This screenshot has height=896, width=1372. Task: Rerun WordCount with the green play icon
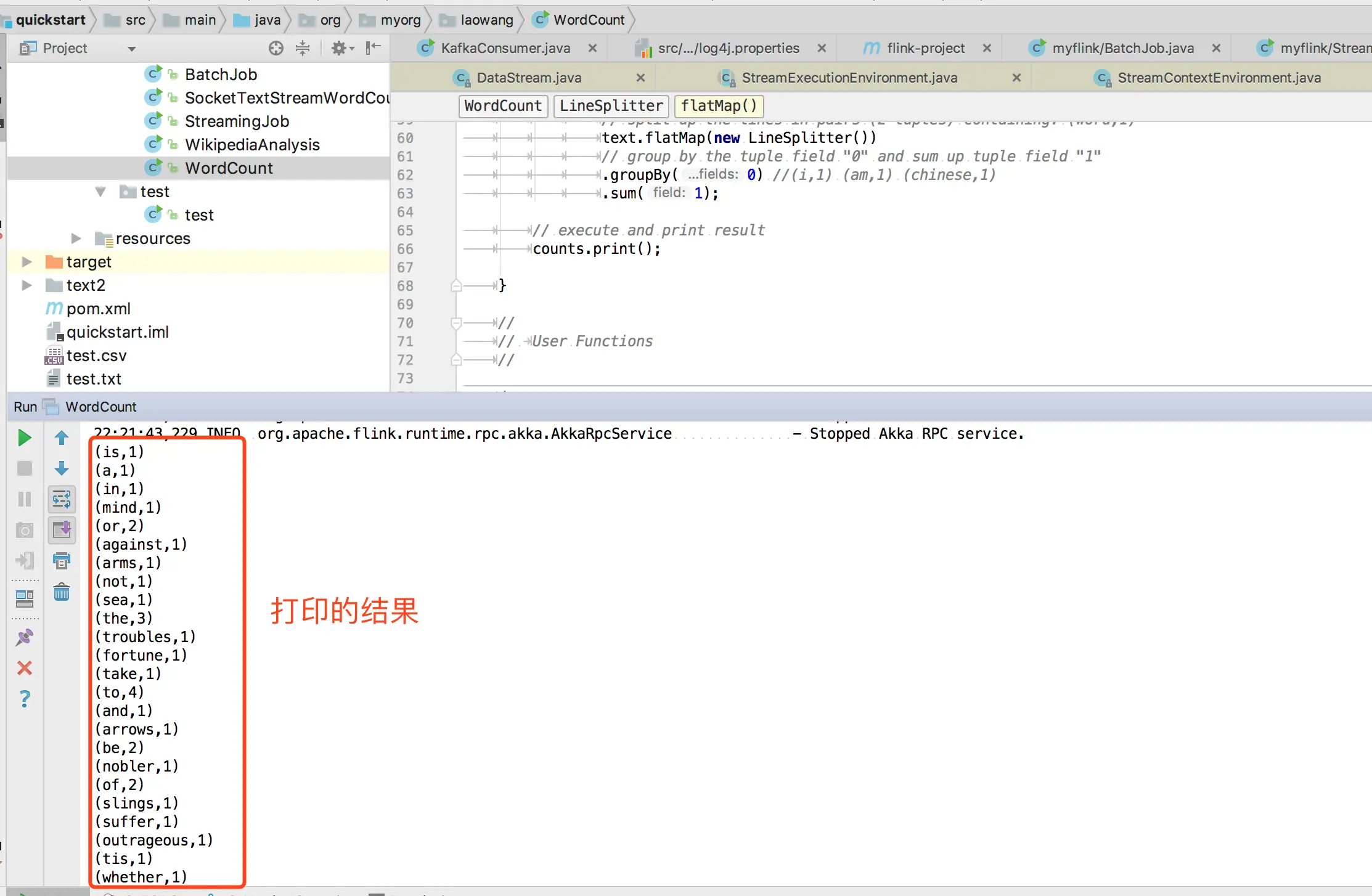coord(25,438)
